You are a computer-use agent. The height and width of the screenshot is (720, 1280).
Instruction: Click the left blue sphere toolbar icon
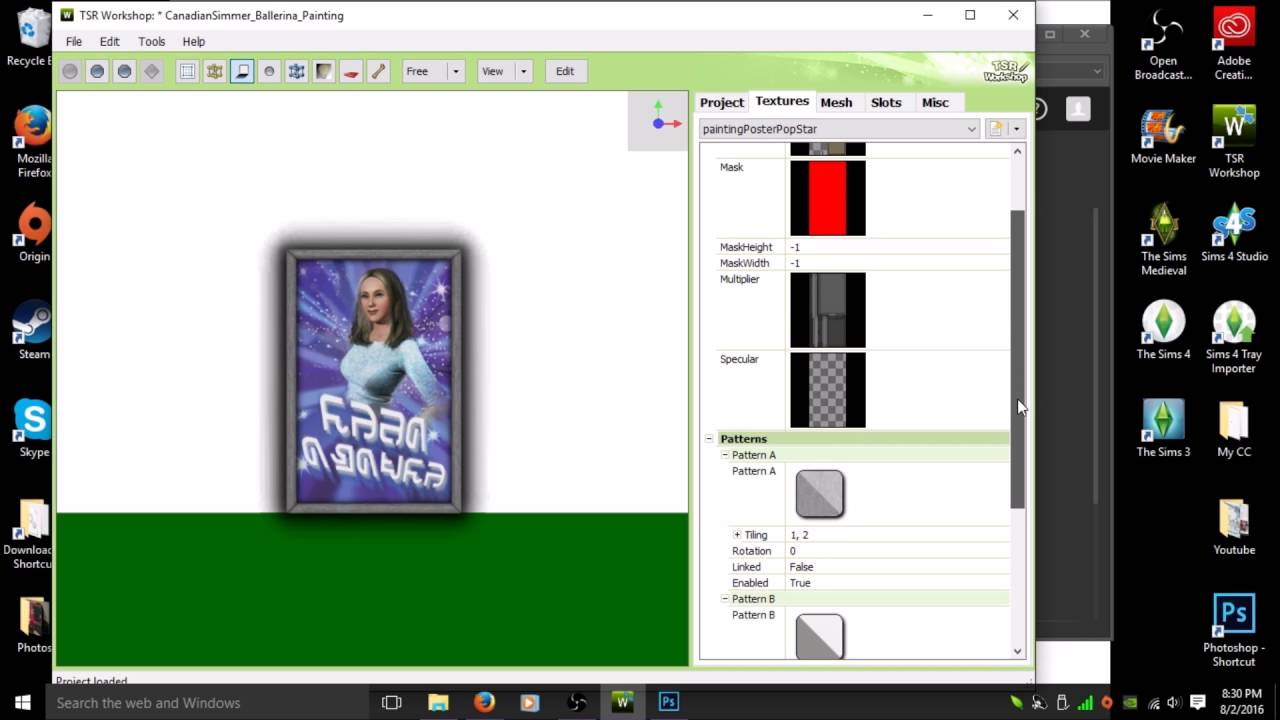tap(97, 71)
